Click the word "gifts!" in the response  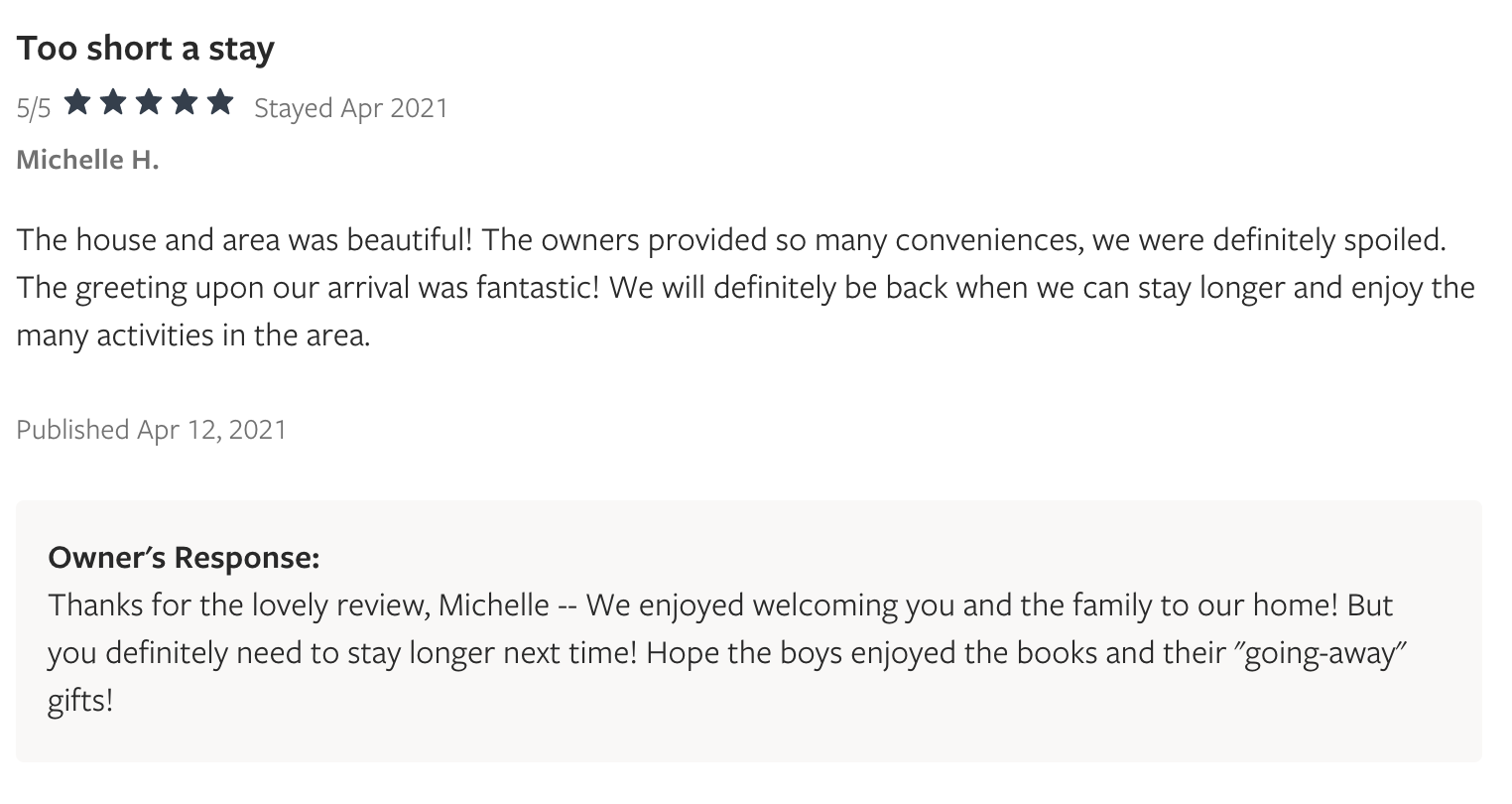point(80,702)
